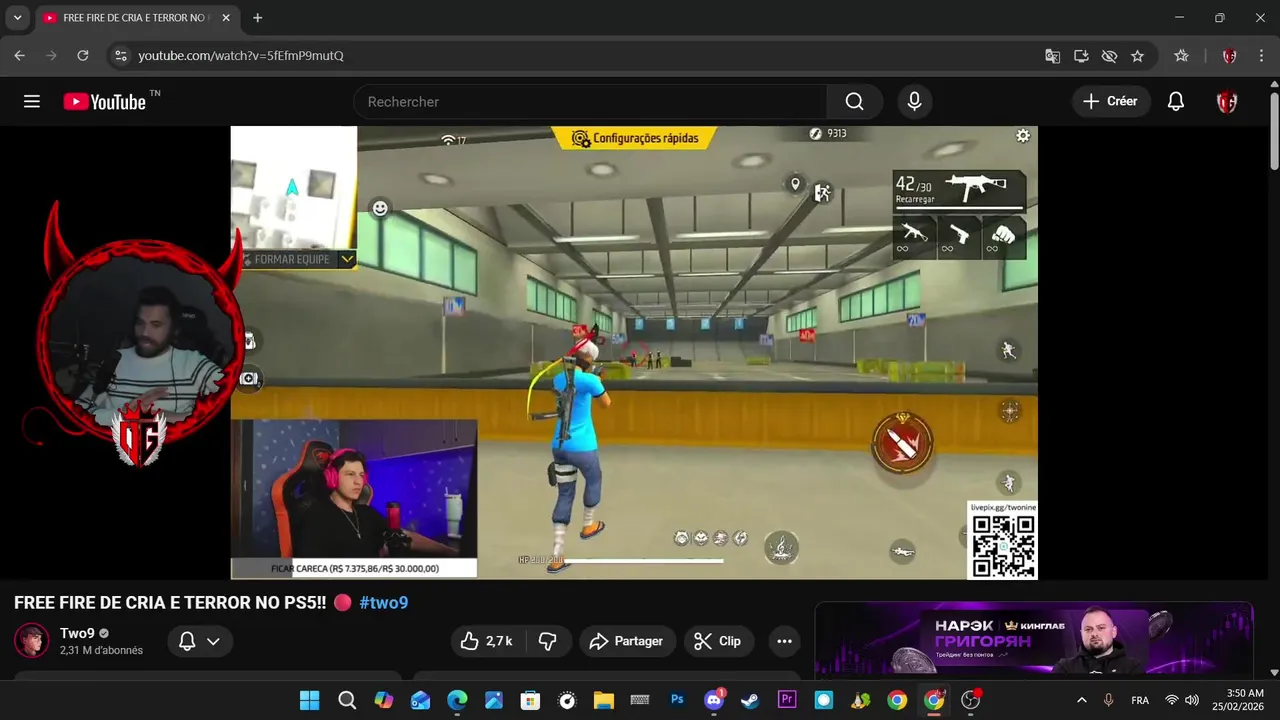Open the Two9 channel name link
Viewport: 1280px width, 720px height.
click(77, 633)
